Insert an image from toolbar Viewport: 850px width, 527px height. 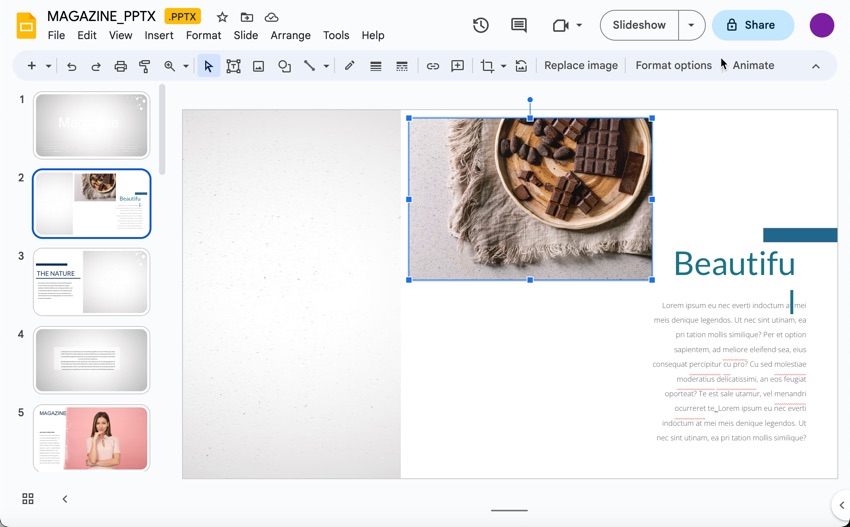tap(259, 66)
